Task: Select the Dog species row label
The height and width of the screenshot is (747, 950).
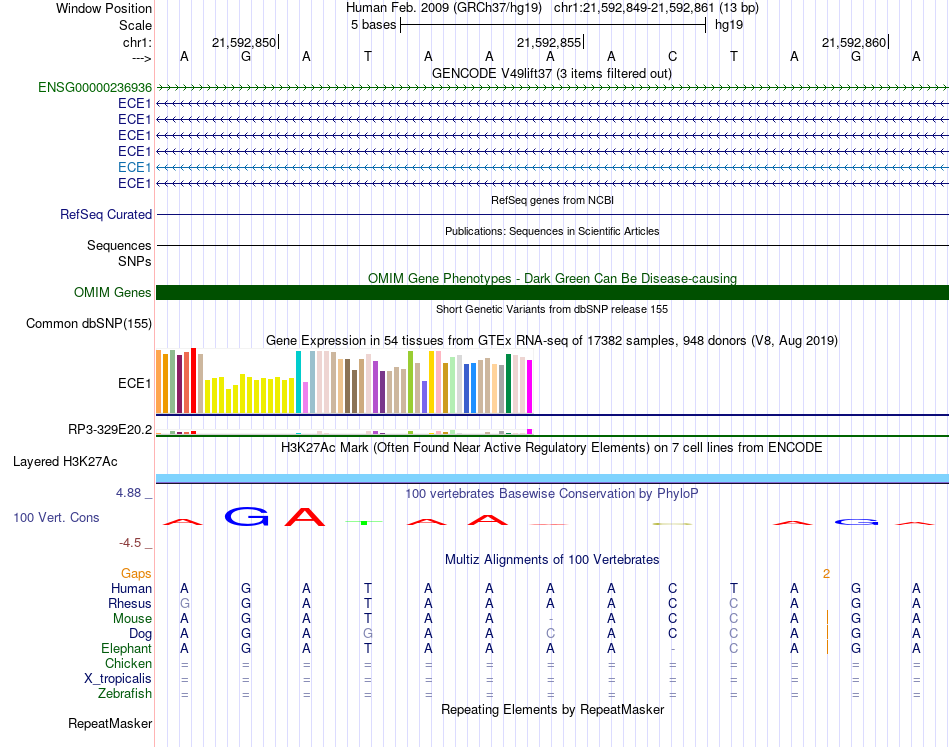Action: [140, 634]
